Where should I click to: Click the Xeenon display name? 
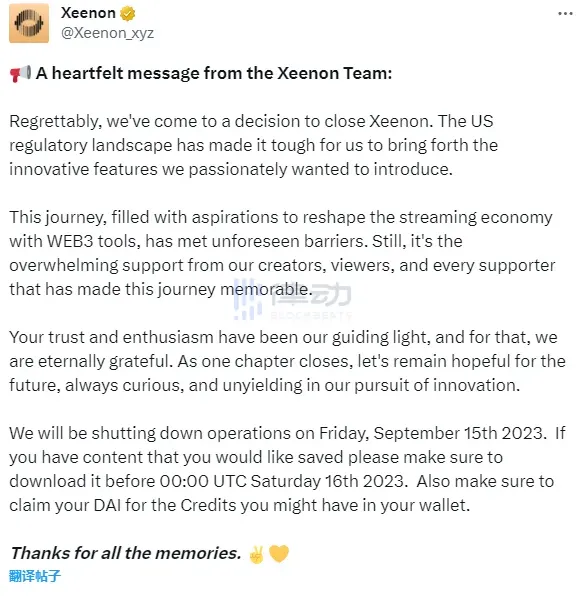(x=88, y=13)
